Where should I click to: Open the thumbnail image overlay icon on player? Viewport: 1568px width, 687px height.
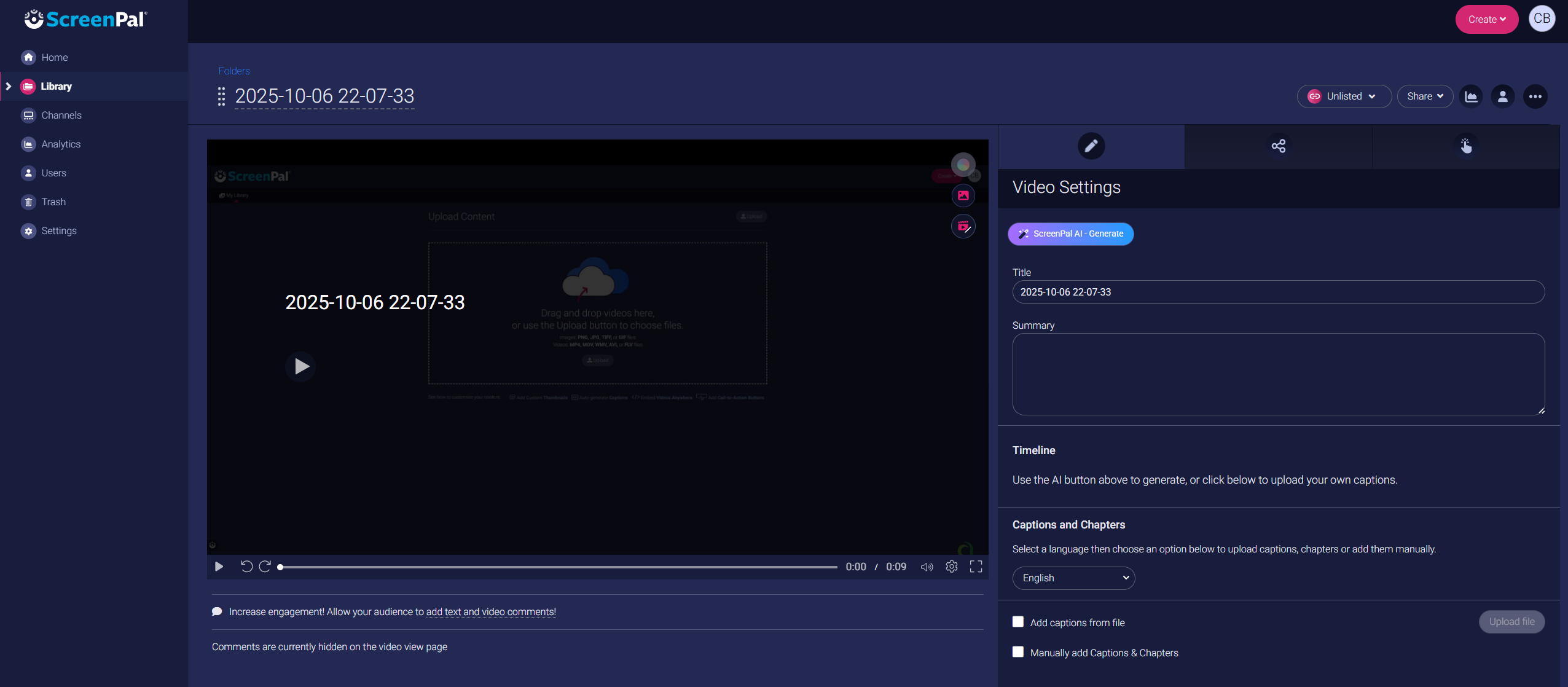pyautogui.click(x=963, y=195)
